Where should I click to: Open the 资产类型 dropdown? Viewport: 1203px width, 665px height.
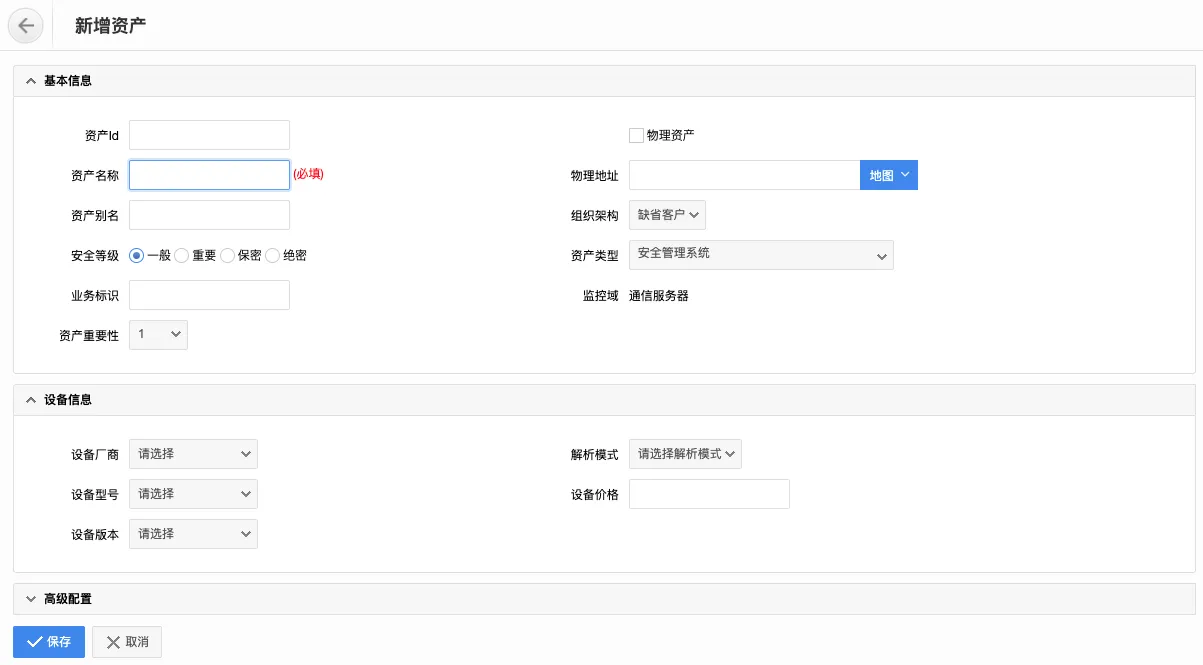[x=760, y=255]
